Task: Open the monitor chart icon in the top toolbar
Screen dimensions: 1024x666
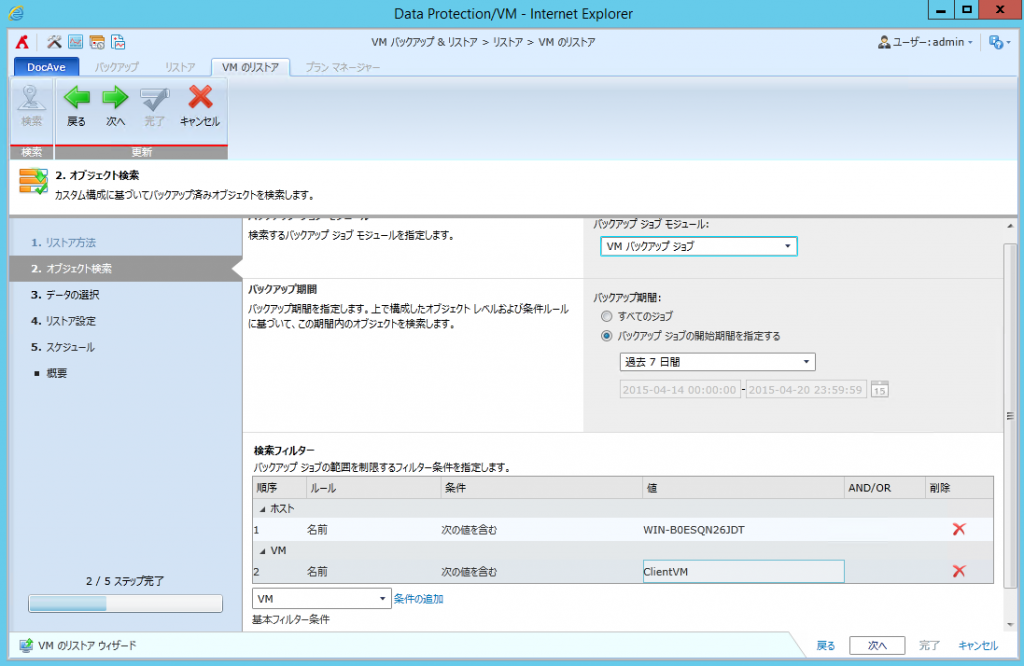Action: coord(76,42)
